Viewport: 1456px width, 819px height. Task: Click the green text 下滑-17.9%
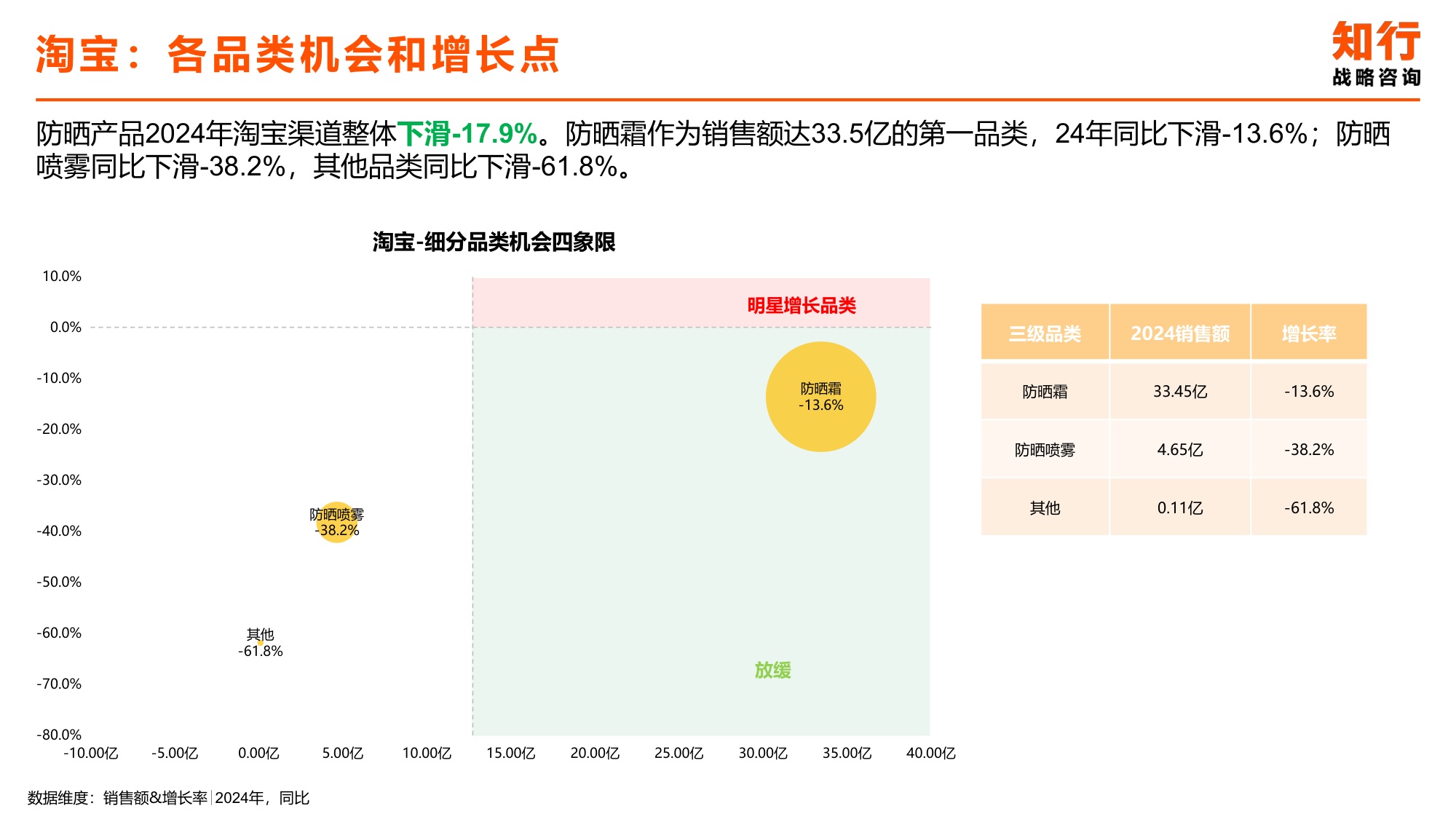(x=467, y=134)
